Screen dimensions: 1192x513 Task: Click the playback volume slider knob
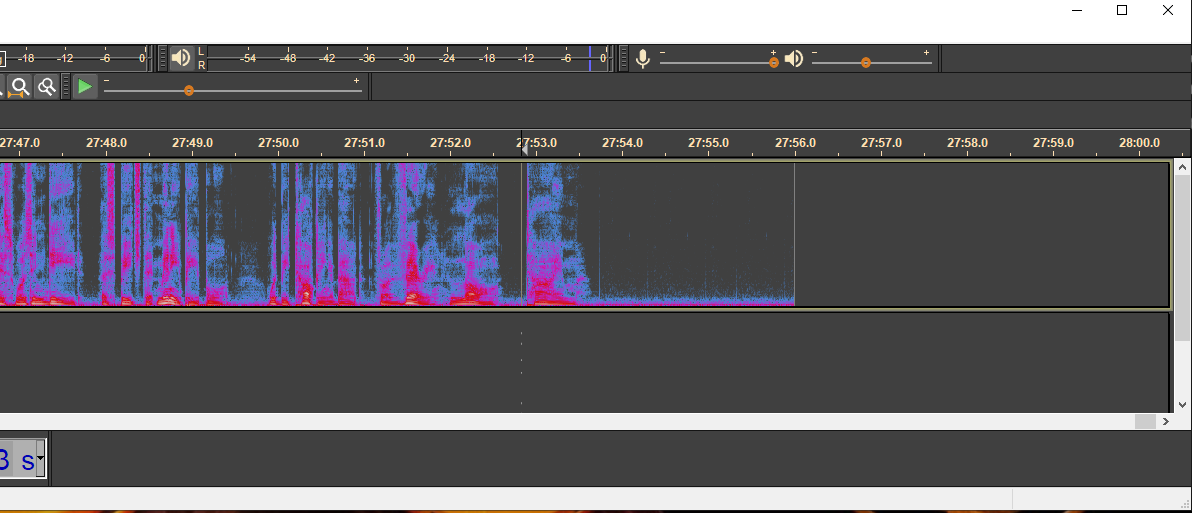tap(866, 63)
